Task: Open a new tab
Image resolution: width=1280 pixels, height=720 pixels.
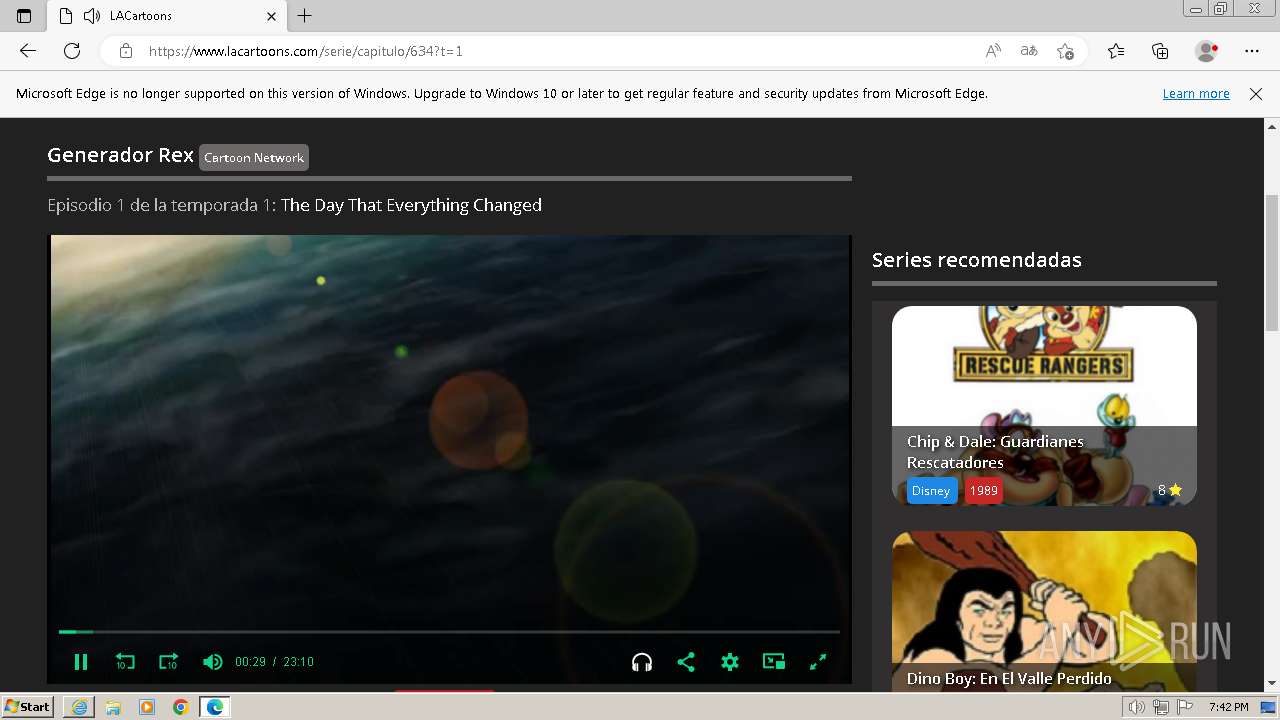Action: 305,16
